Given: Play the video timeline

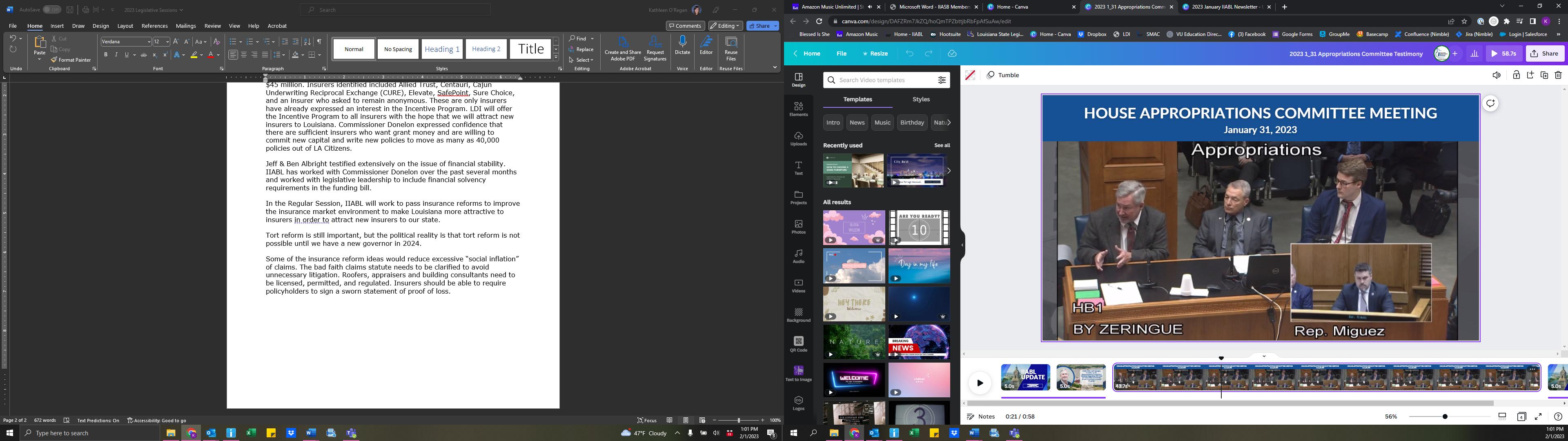Looking at the screenshot, I should coord(980,383).
